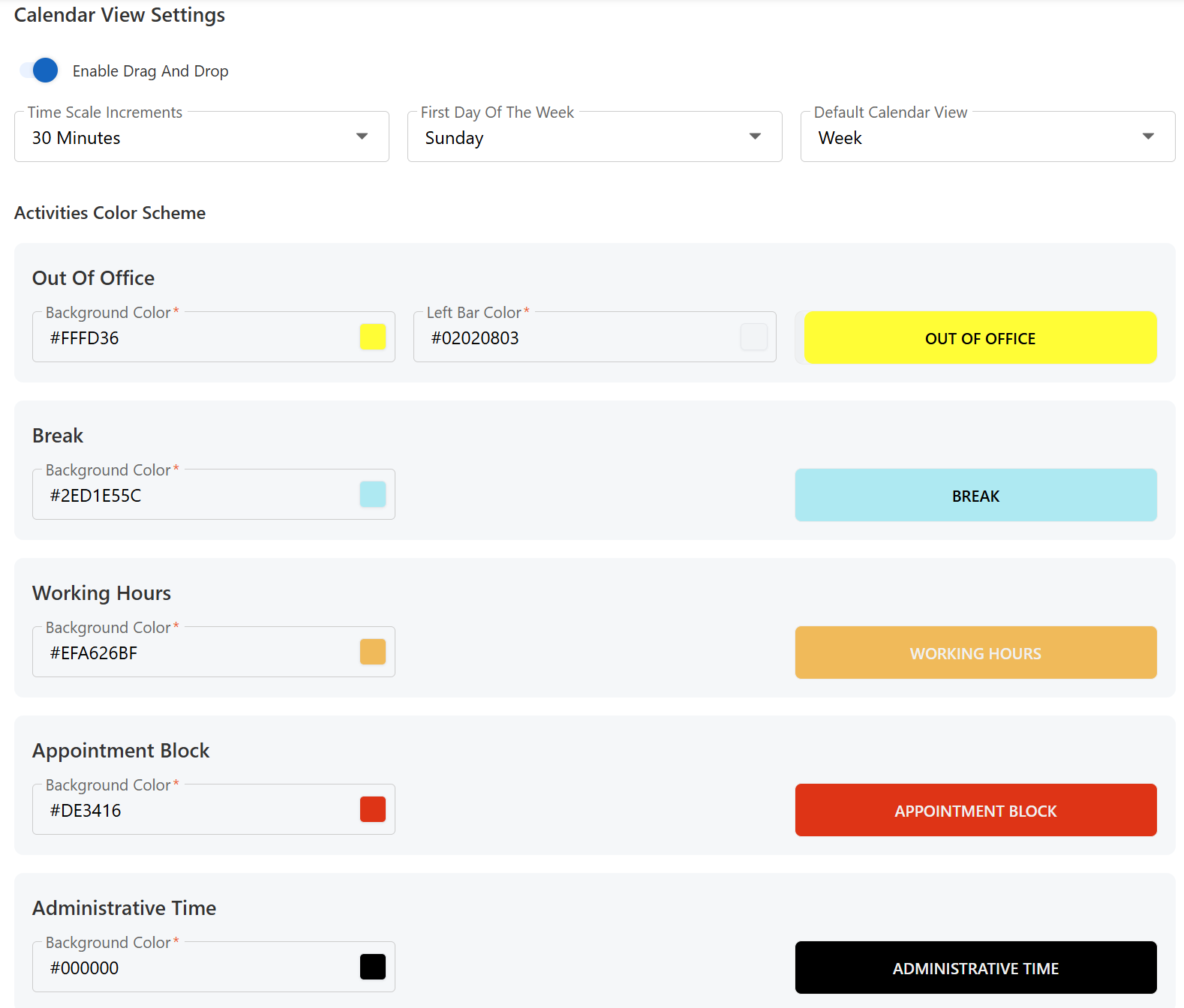The width and height of the screenshot is (1184, 1008).
Task: Select the black ADMINISTRATIVE TIME preview
Action: coord(975,968)
